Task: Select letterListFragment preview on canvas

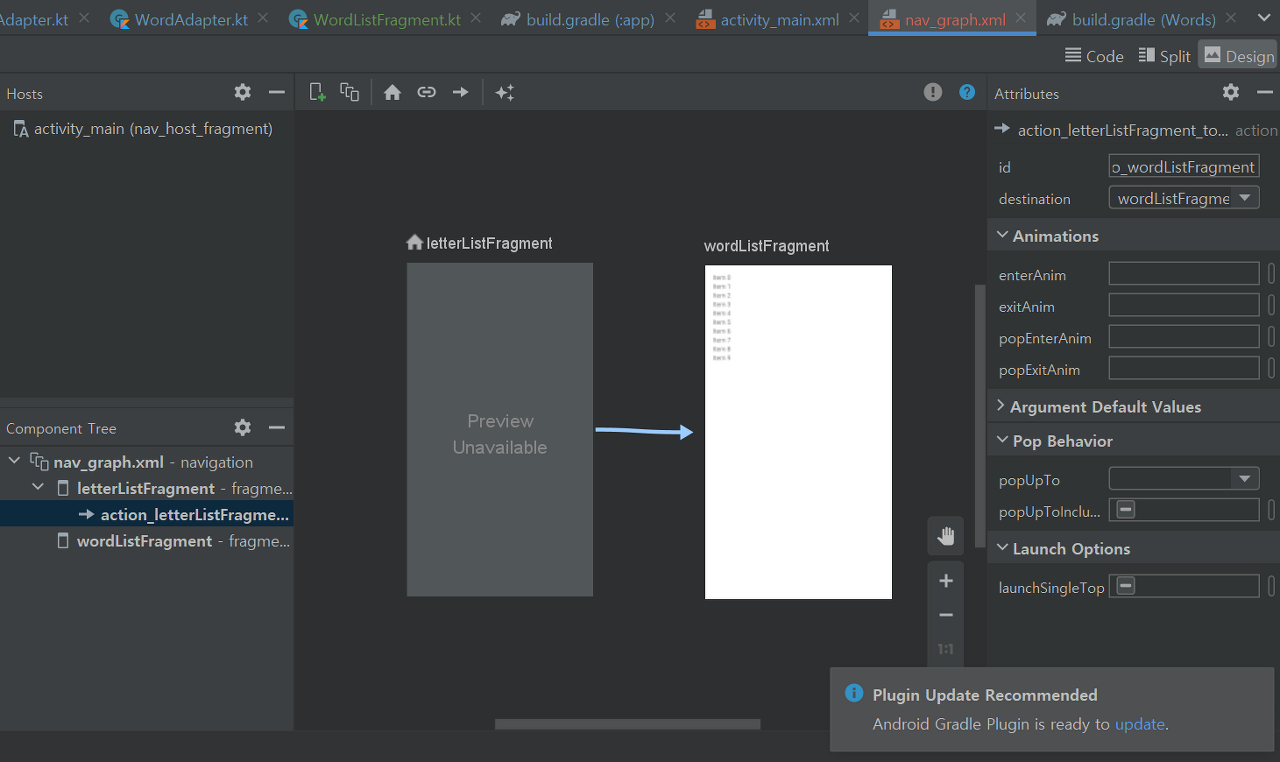Action: click(x=499, y=429)
